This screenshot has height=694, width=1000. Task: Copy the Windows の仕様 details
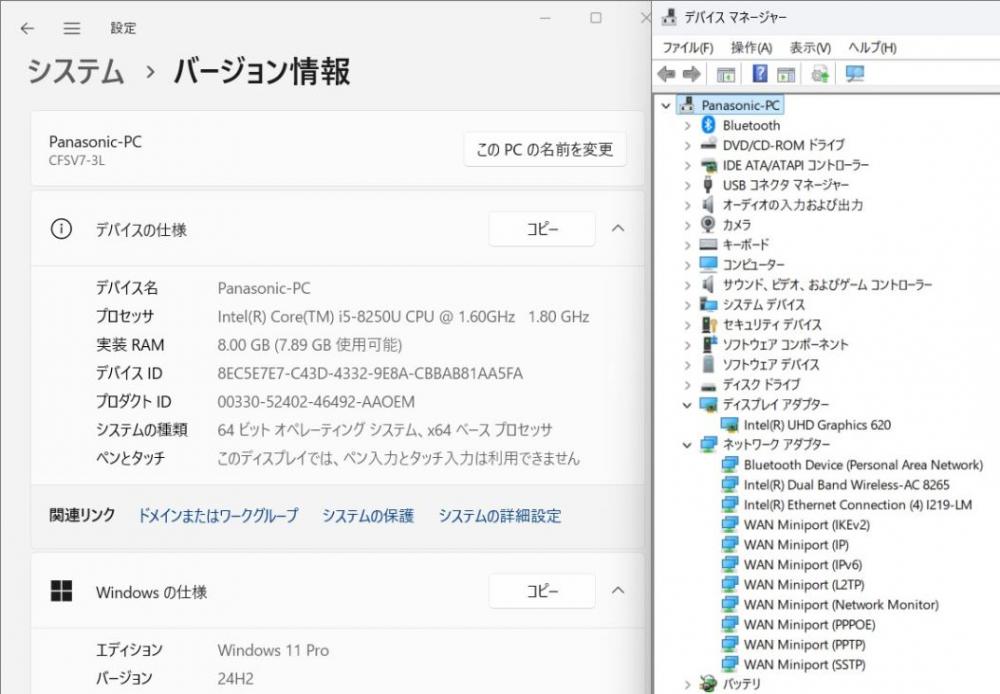click(542, 591)
